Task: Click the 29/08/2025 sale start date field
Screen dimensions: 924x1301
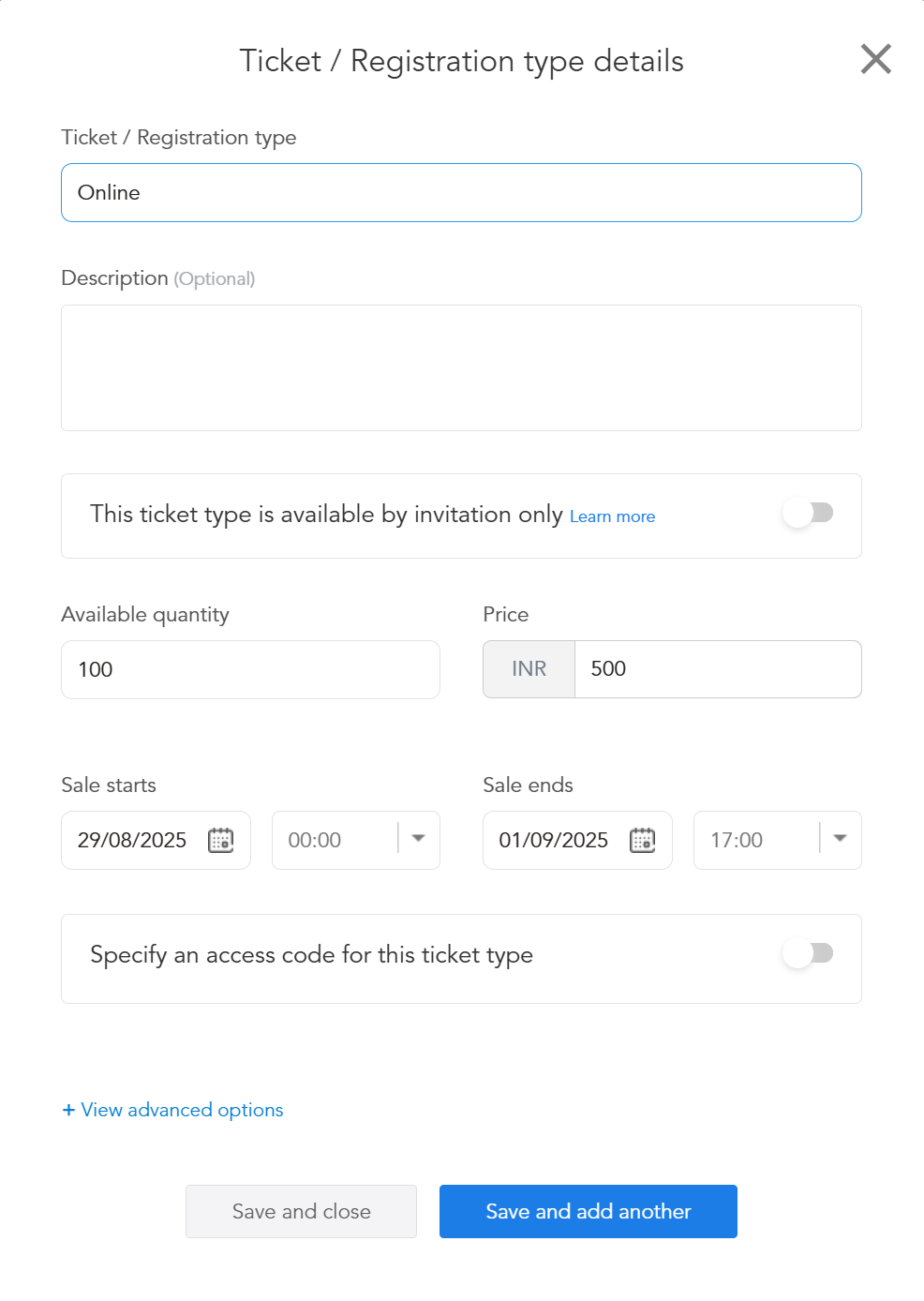Action: 156,840
